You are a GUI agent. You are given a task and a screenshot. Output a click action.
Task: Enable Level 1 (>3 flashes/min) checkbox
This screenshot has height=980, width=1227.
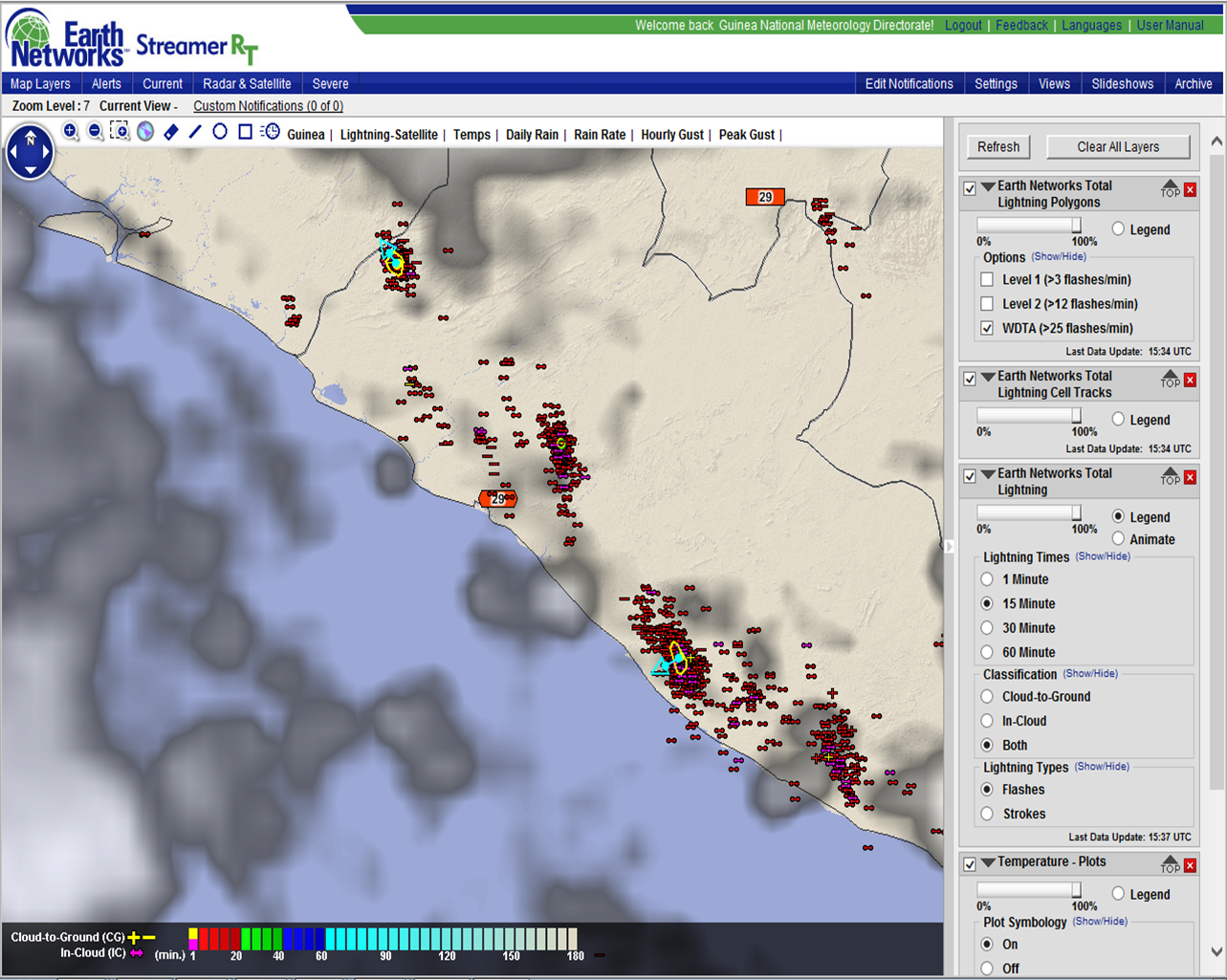point(987,280)
